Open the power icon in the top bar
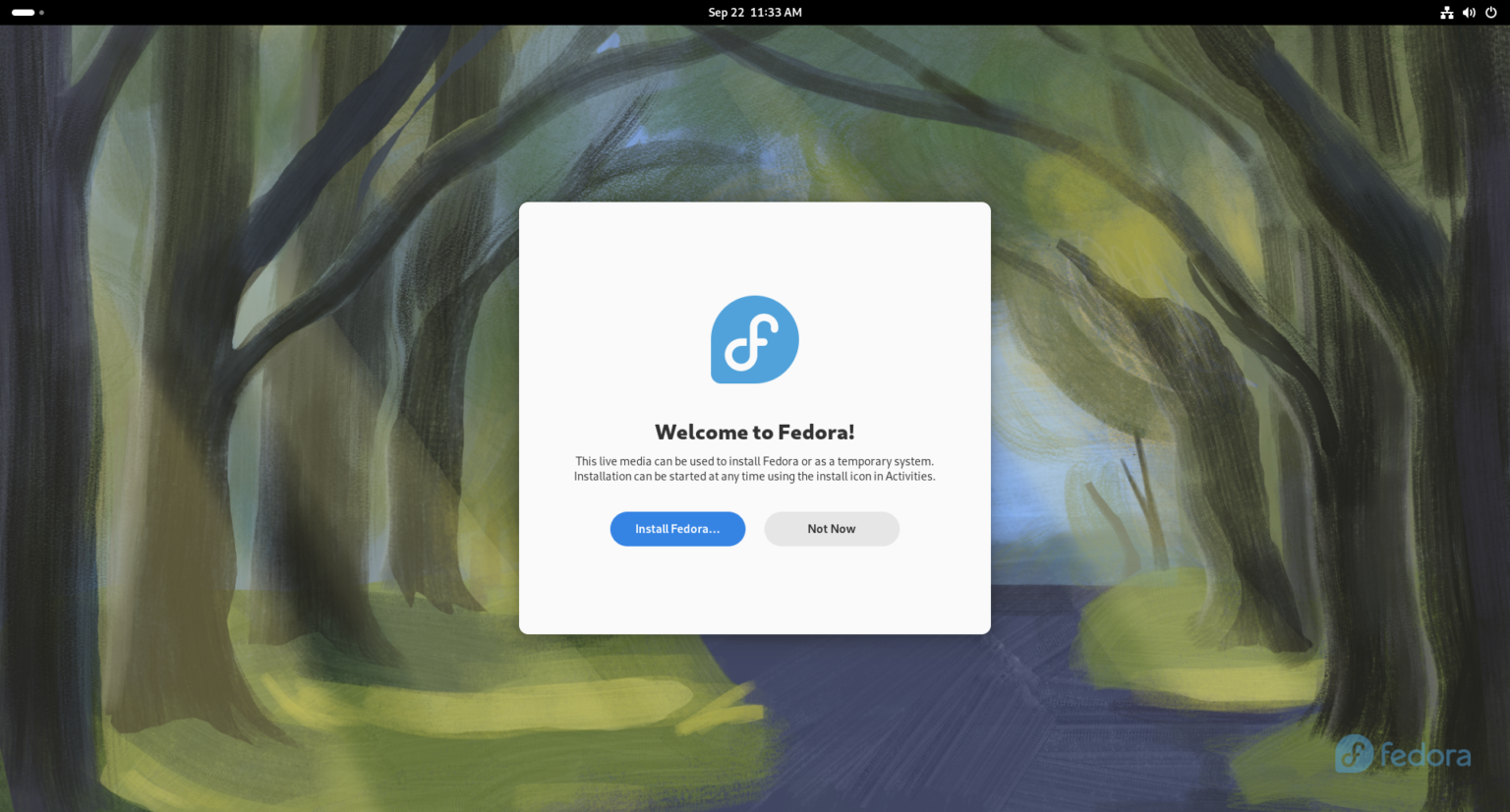This screenshot has width=1510, height=812. coord(1491,13)
